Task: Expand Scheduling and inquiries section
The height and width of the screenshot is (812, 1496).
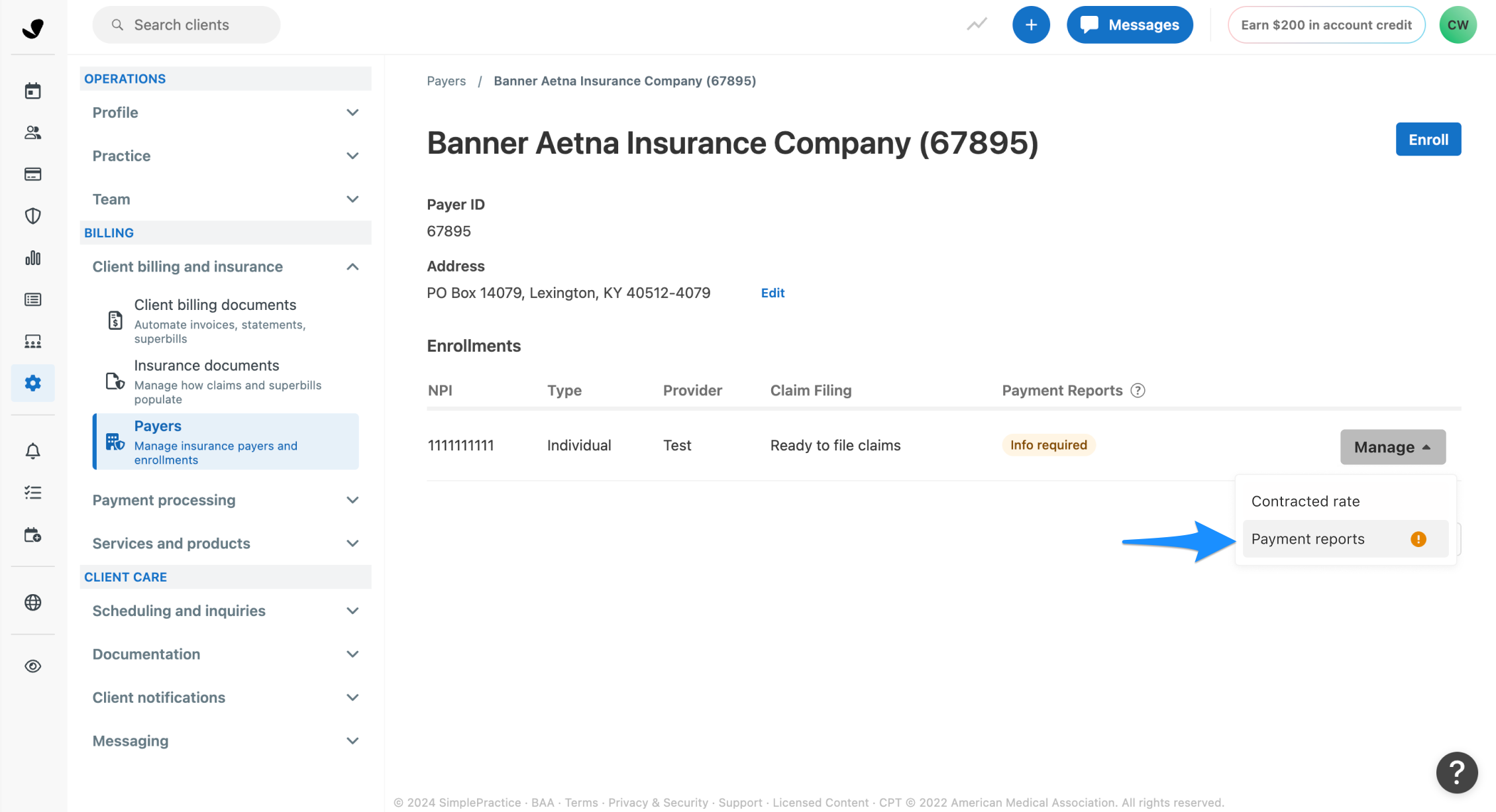Action: point(225,611)
